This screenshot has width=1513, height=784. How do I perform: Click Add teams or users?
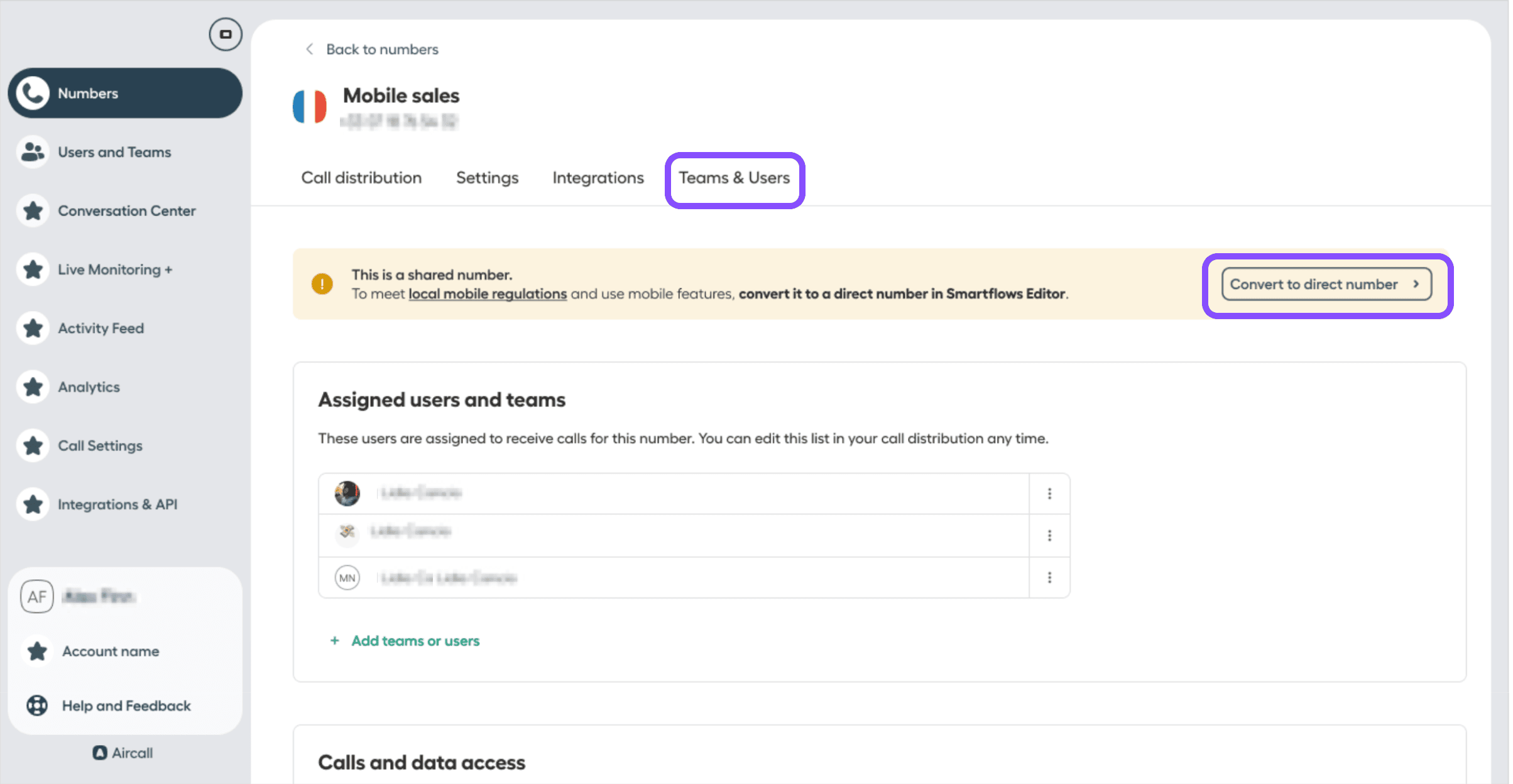pyautogui.click(x=415, y=640)
